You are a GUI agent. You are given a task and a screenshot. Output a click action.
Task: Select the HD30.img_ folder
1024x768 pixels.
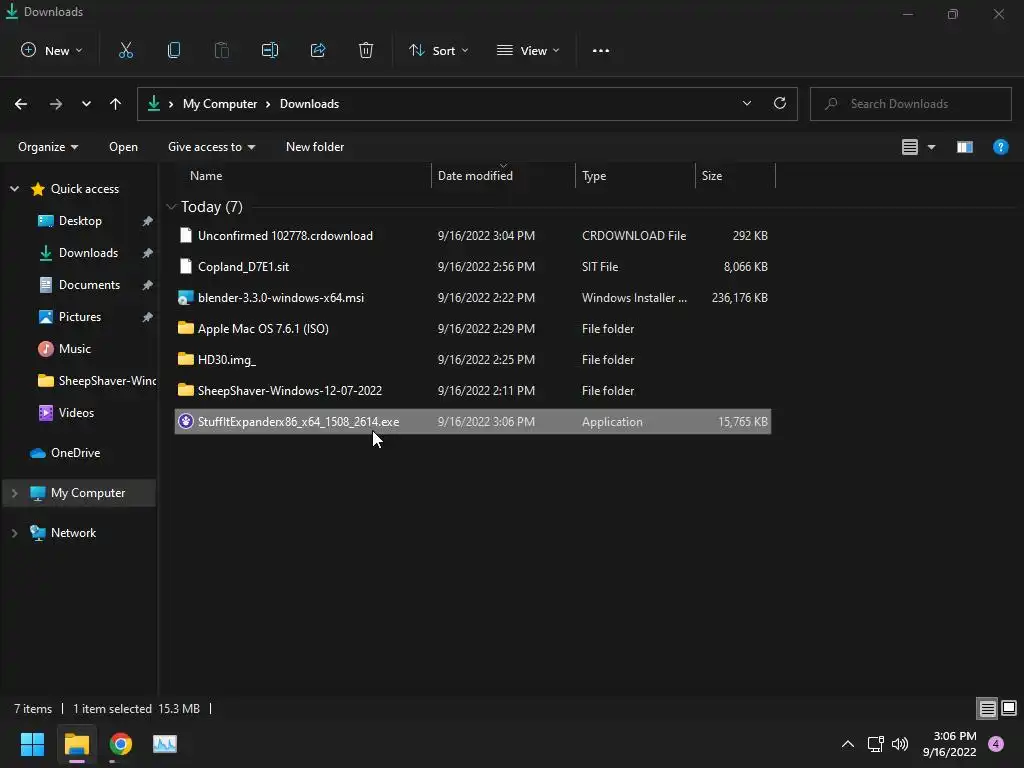point(473,360)
